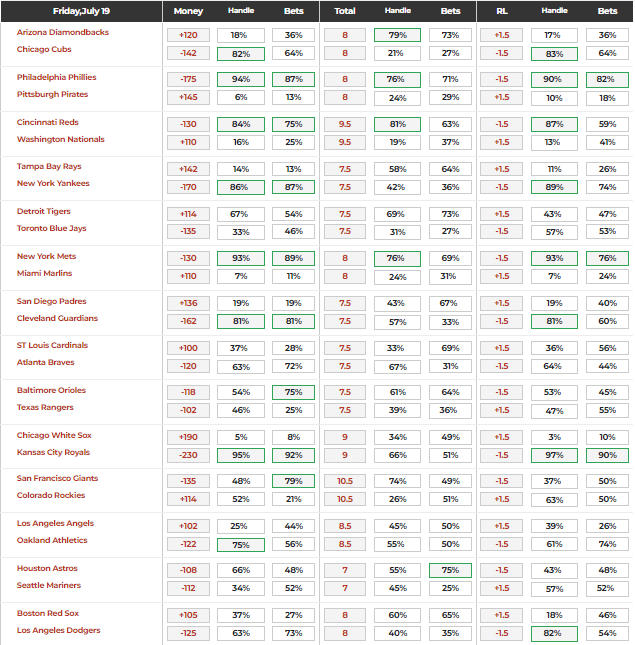Select the Yankees 89% run line handle
Image resolution: width=635 pixels, height=645 pixels.
click(554, 187)
